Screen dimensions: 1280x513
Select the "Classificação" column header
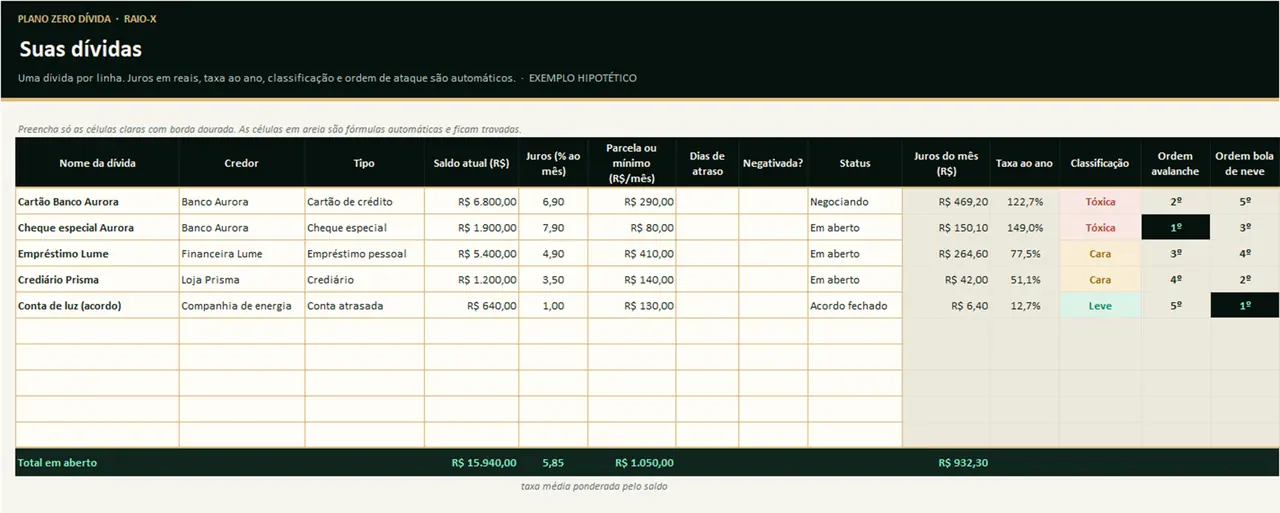click(1100, 163)
